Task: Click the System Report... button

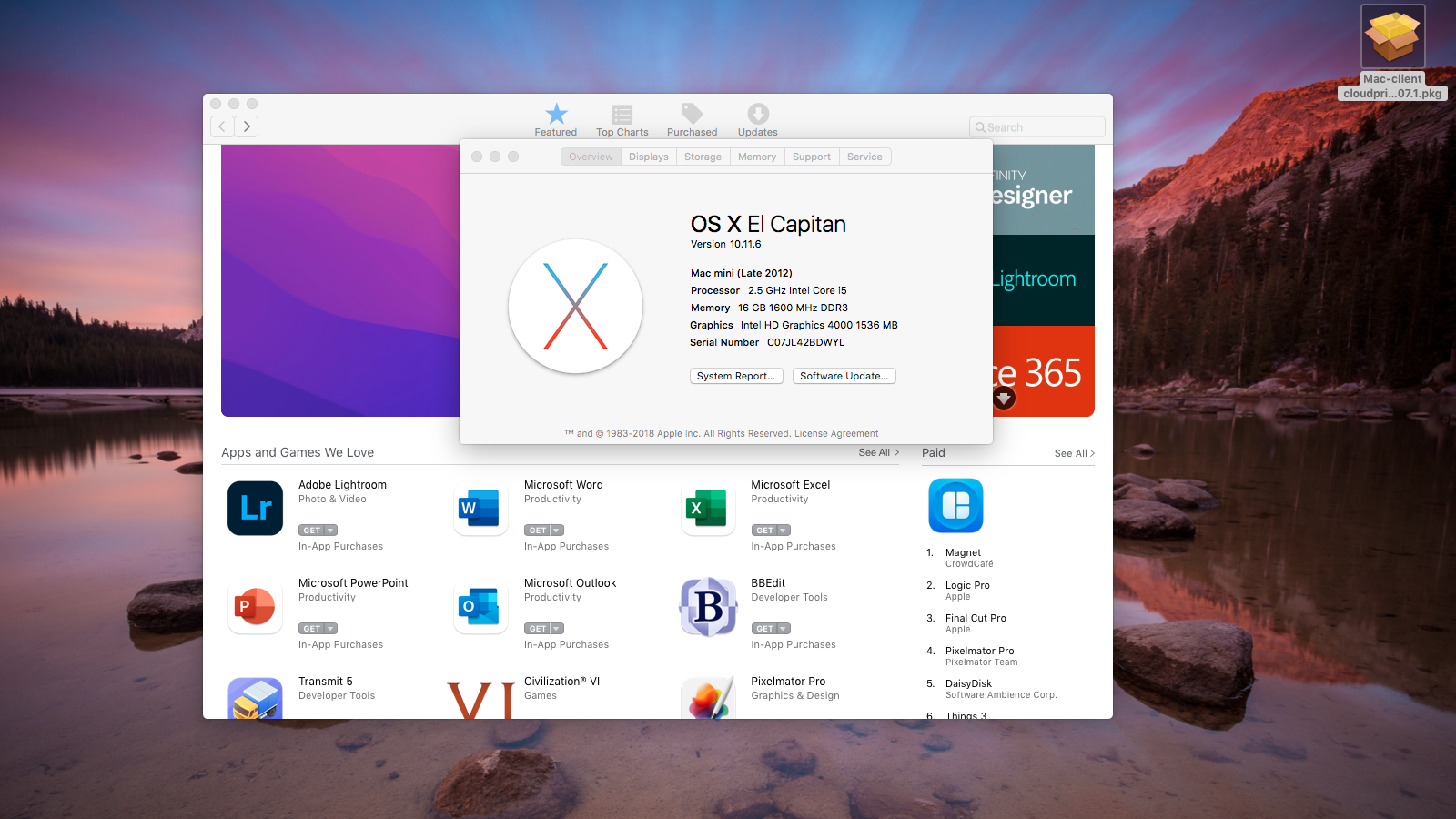Action: pos(736,376)
